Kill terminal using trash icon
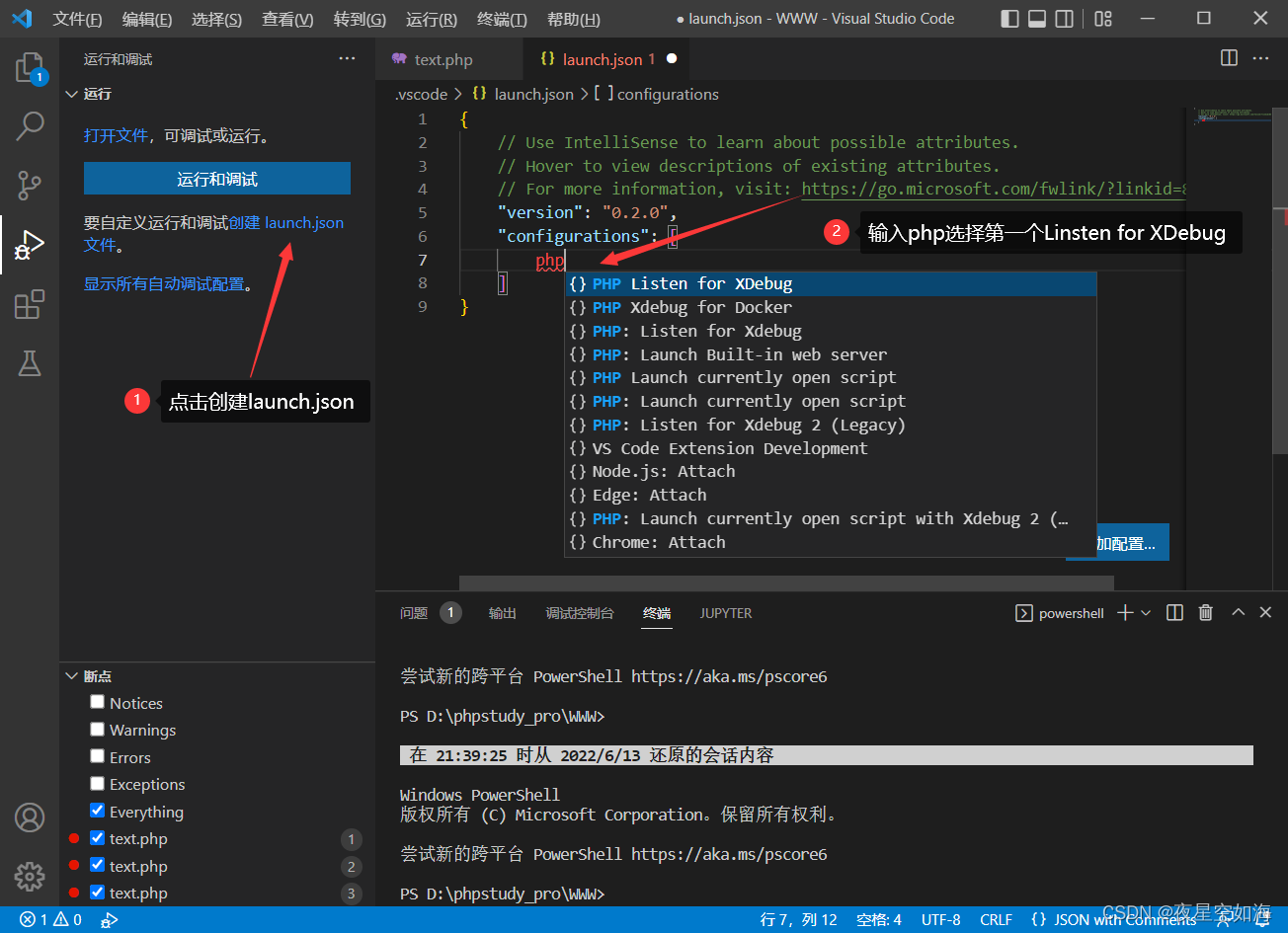The image size is (1288, 933). tap(1205, 613)
